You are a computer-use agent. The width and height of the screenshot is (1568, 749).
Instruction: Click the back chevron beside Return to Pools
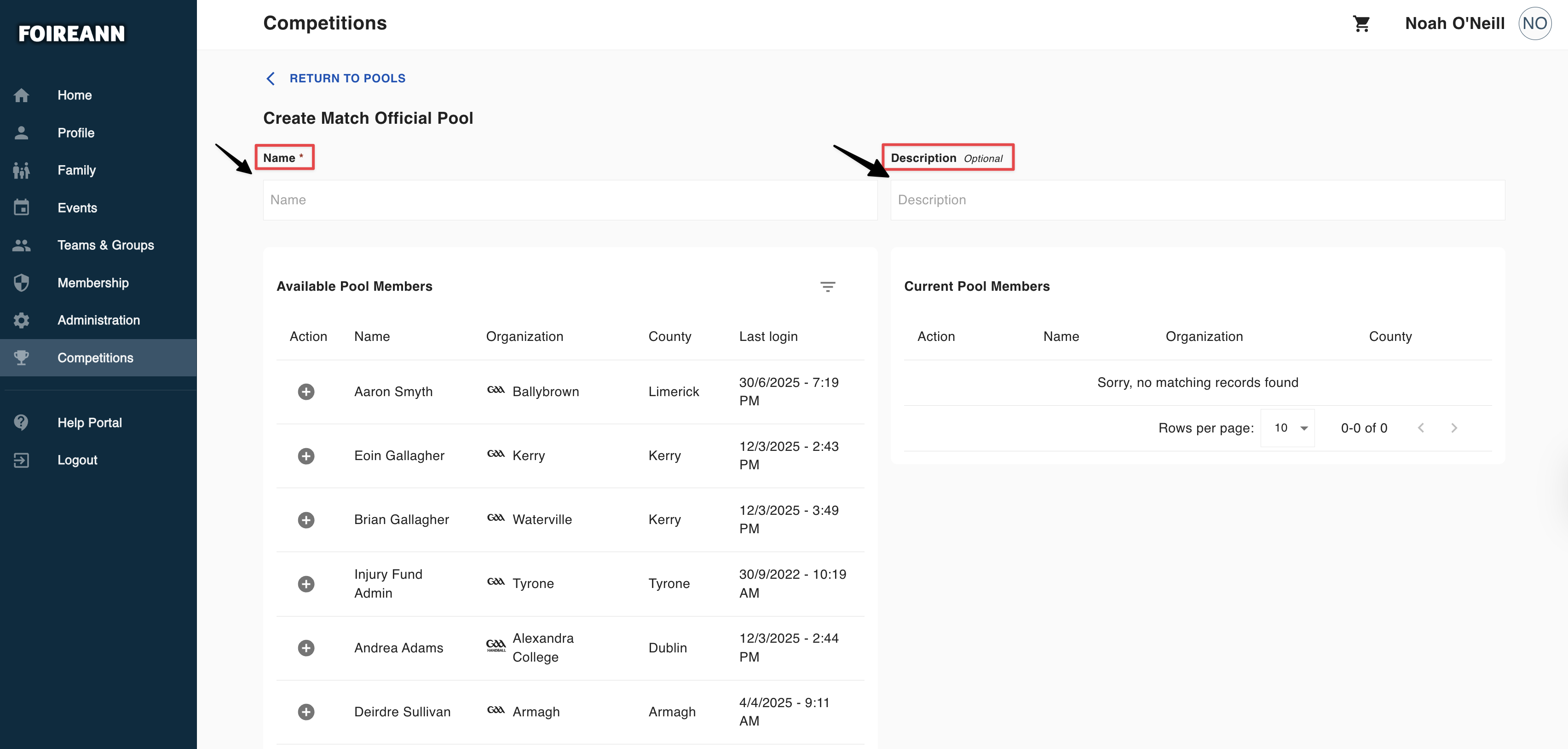[271, 79]
